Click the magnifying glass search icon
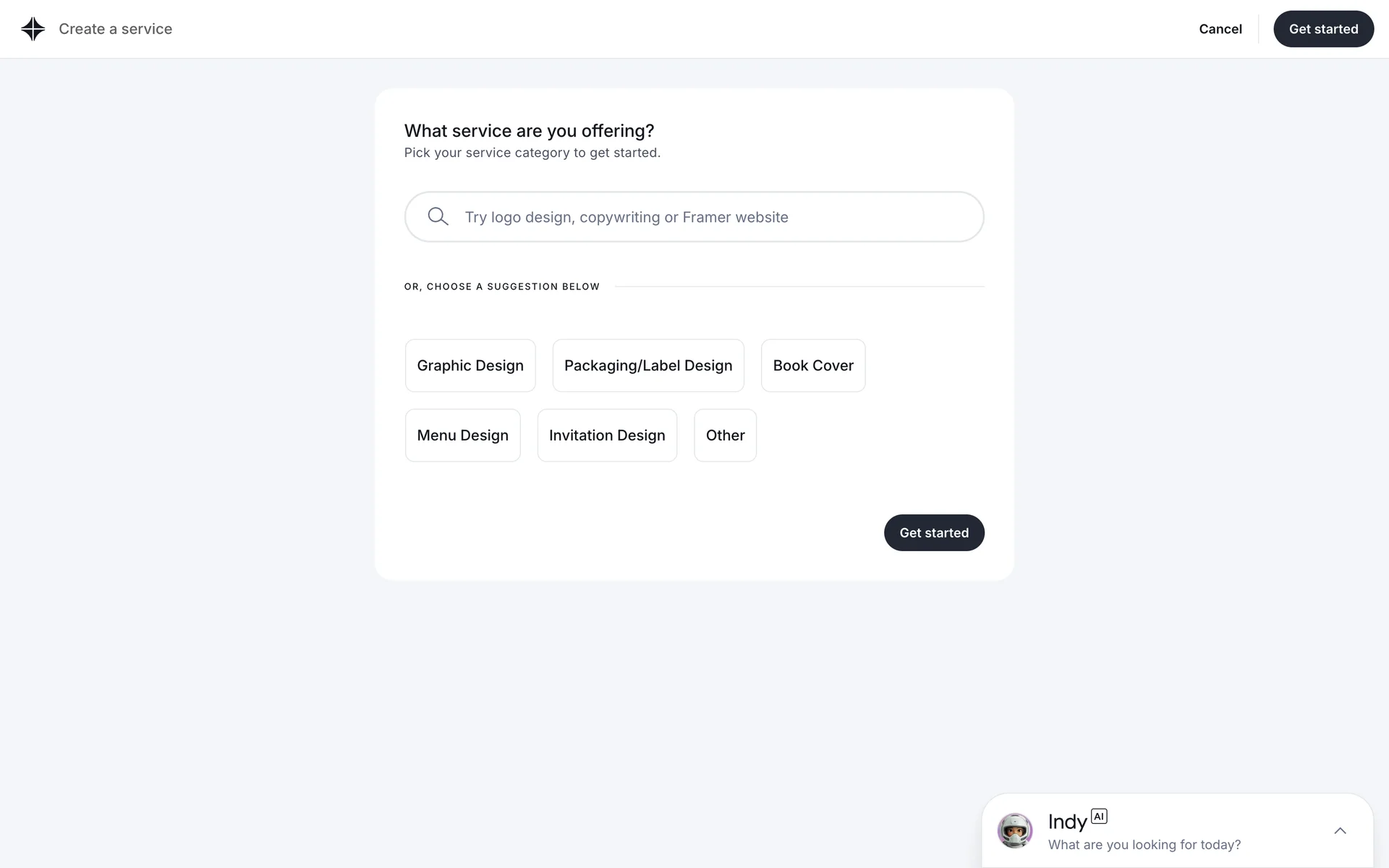The image size is (1389, 868). tap(438, 216)
